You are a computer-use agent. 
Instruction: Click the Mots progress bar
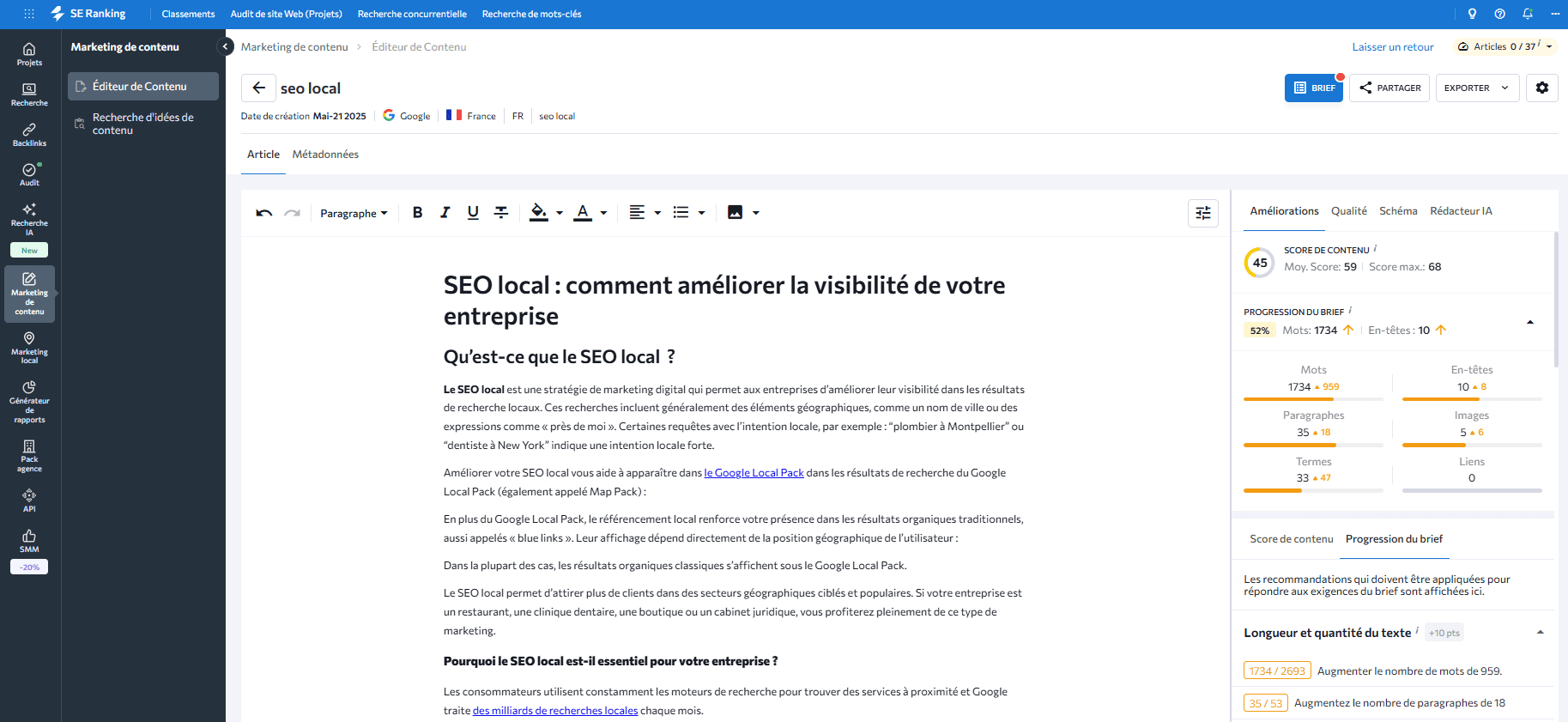click(1312, 398)
